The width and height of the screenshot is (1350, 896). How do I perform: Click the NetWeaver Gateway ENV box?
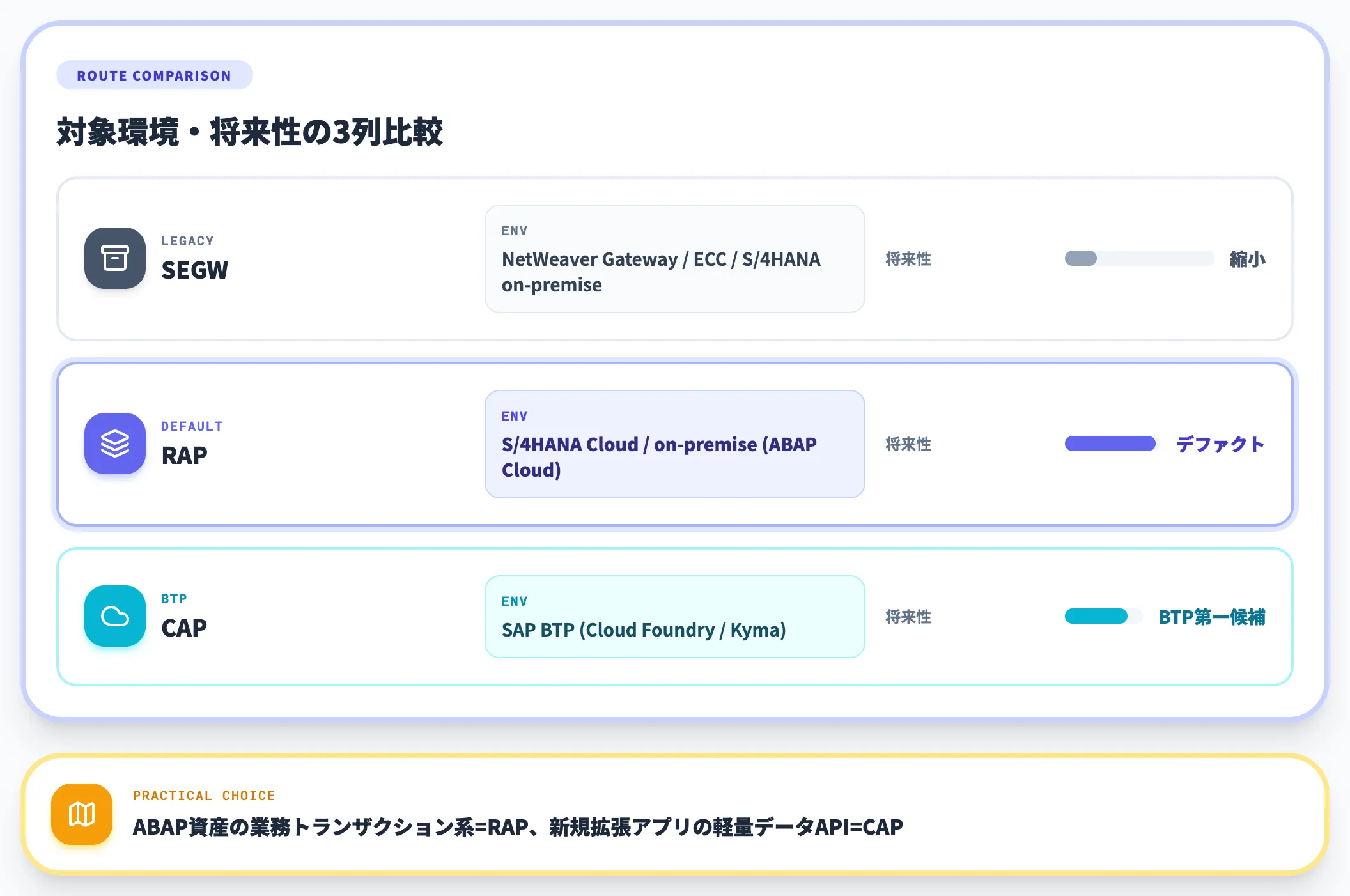[x=675, y=259]
